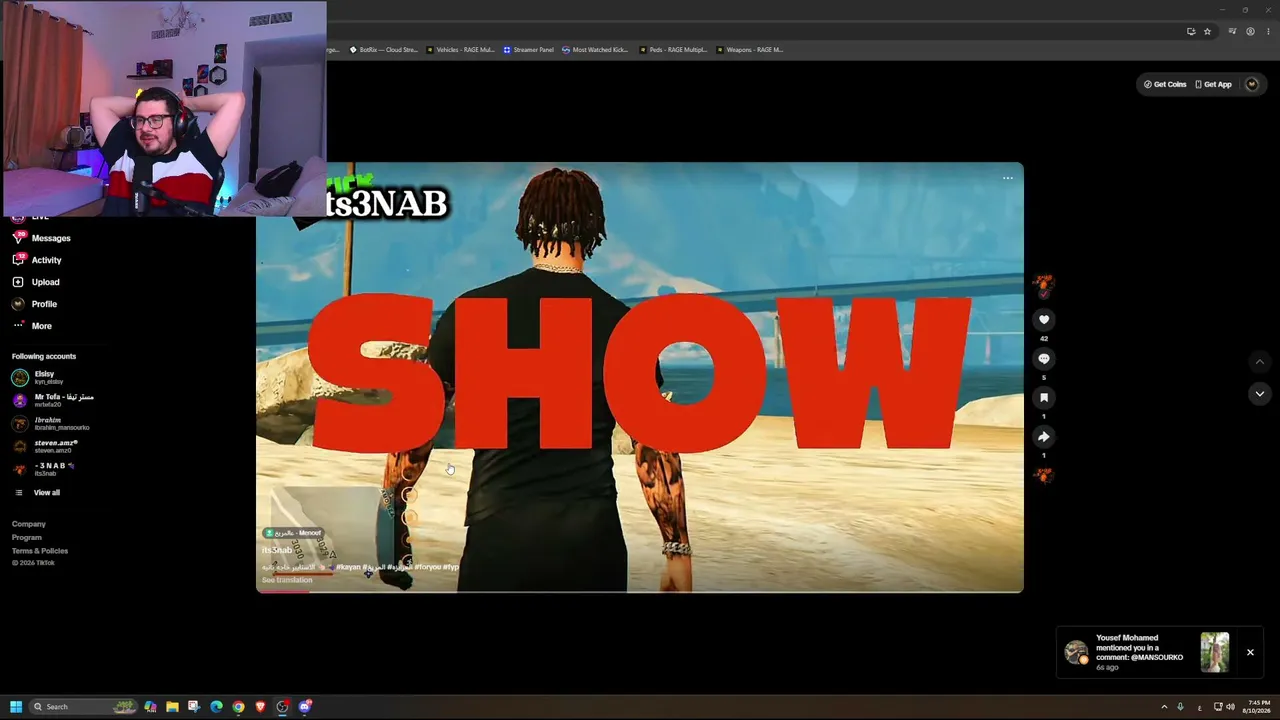This screenshot has height=720, width=1280.
Task: Open the Windows Start menu
Action: point(16,707)
